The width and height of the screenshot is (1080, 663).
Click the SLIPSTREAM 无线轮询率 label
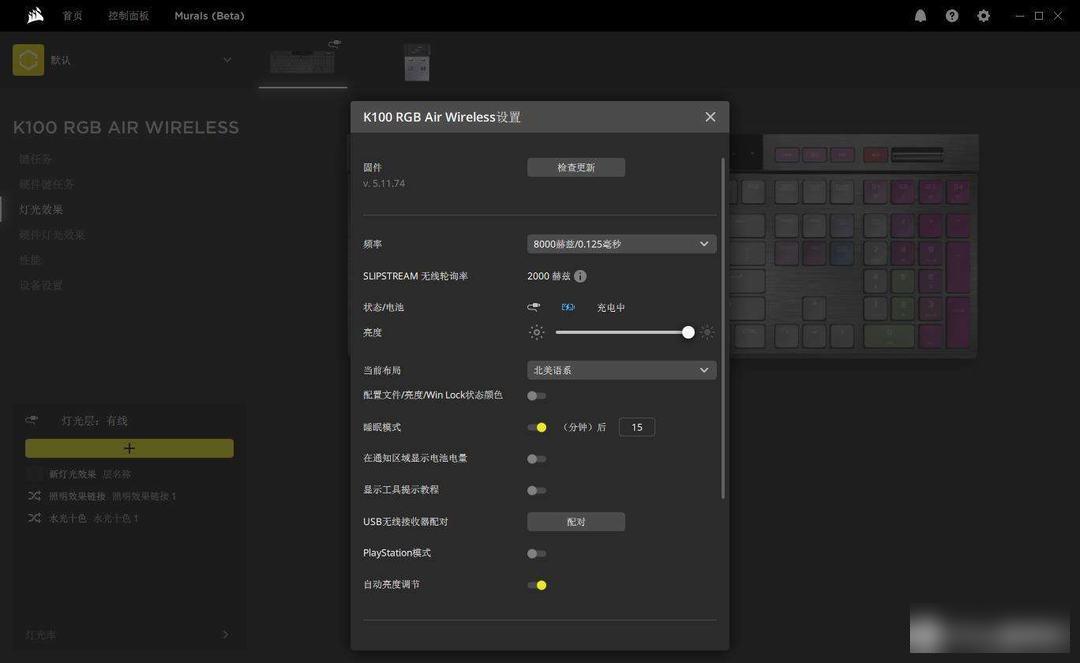(x=415, y=276)
